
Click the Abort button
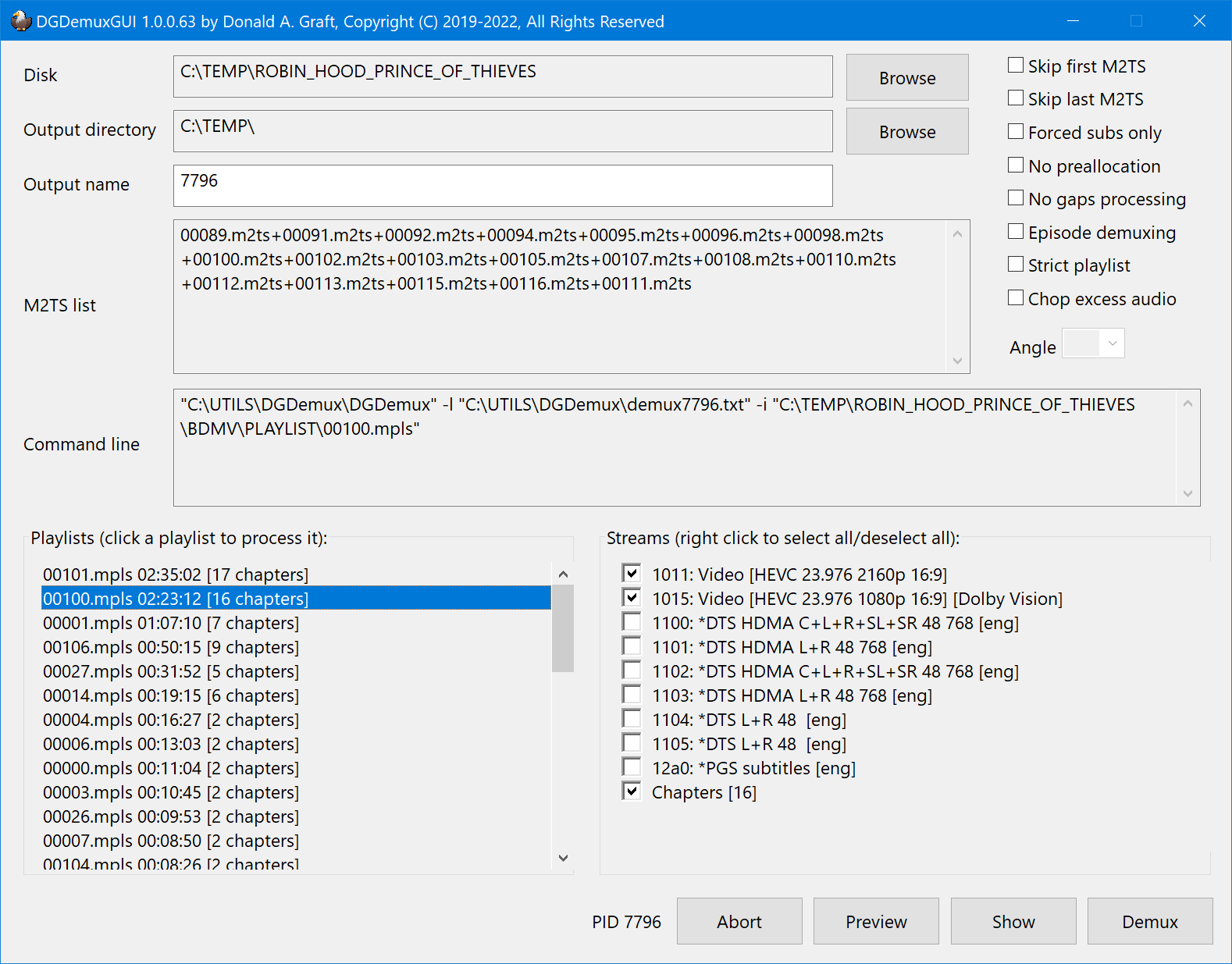[x=739, y=921]
